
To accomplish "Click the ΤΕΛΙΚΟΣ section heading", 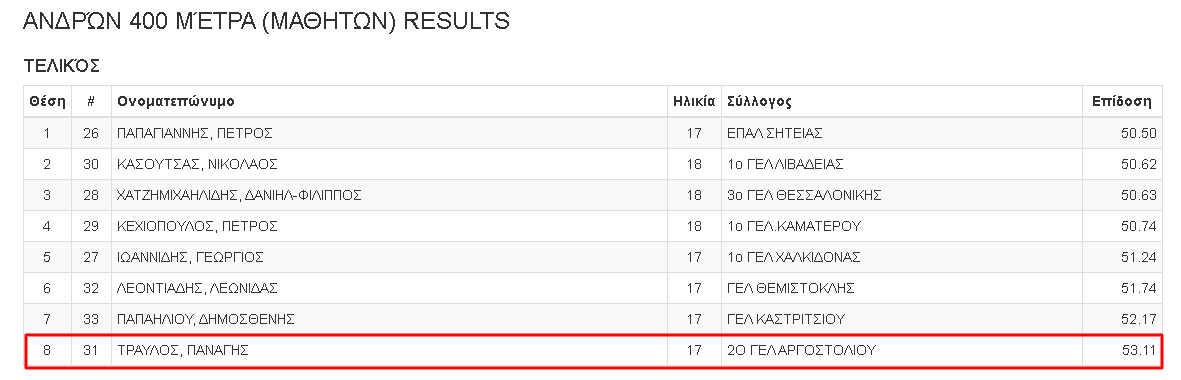I will tap(62, 66).
